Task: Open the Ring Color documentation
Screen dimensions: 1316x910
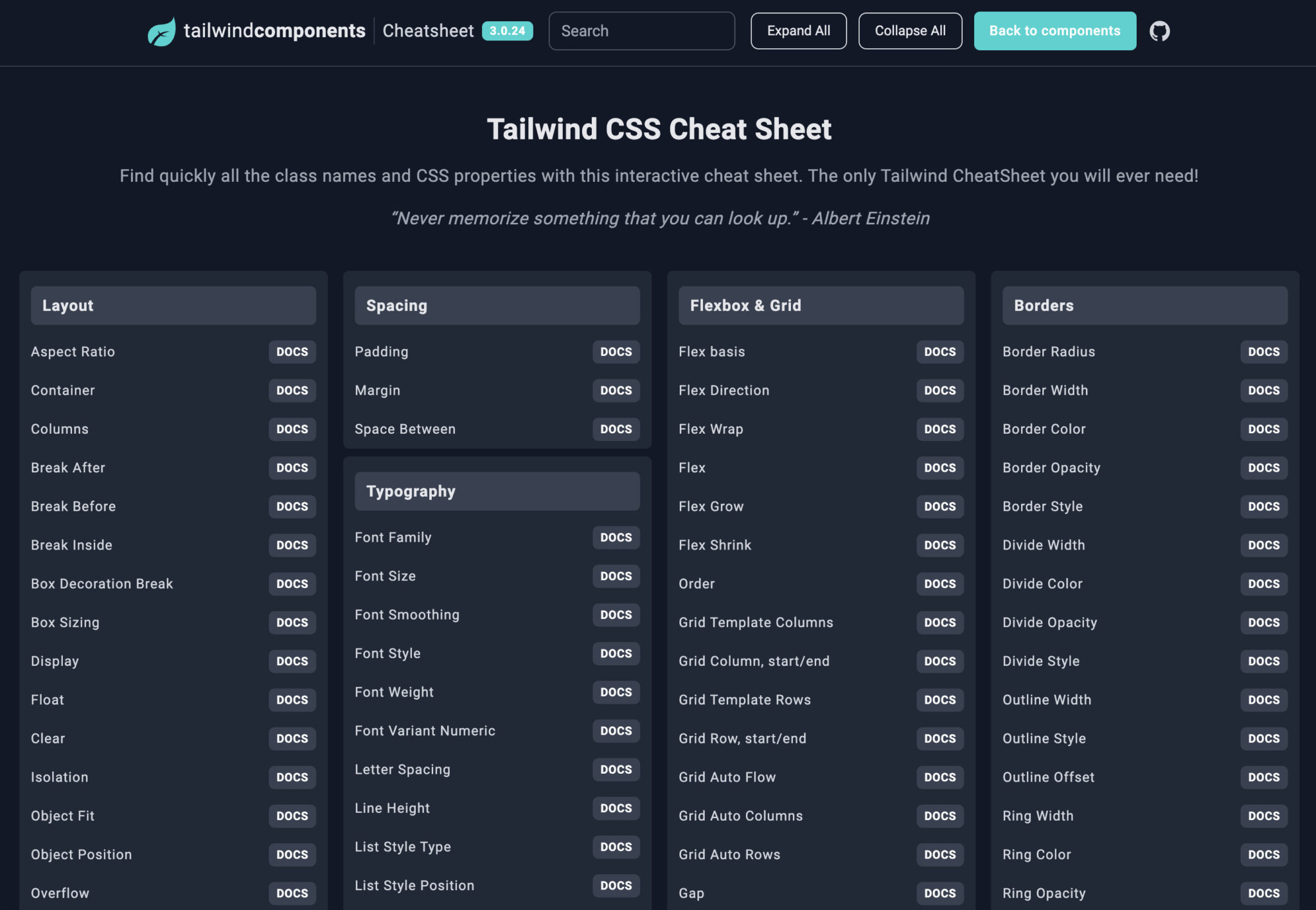Action: pyautogui.click(x=1263, y=855)
